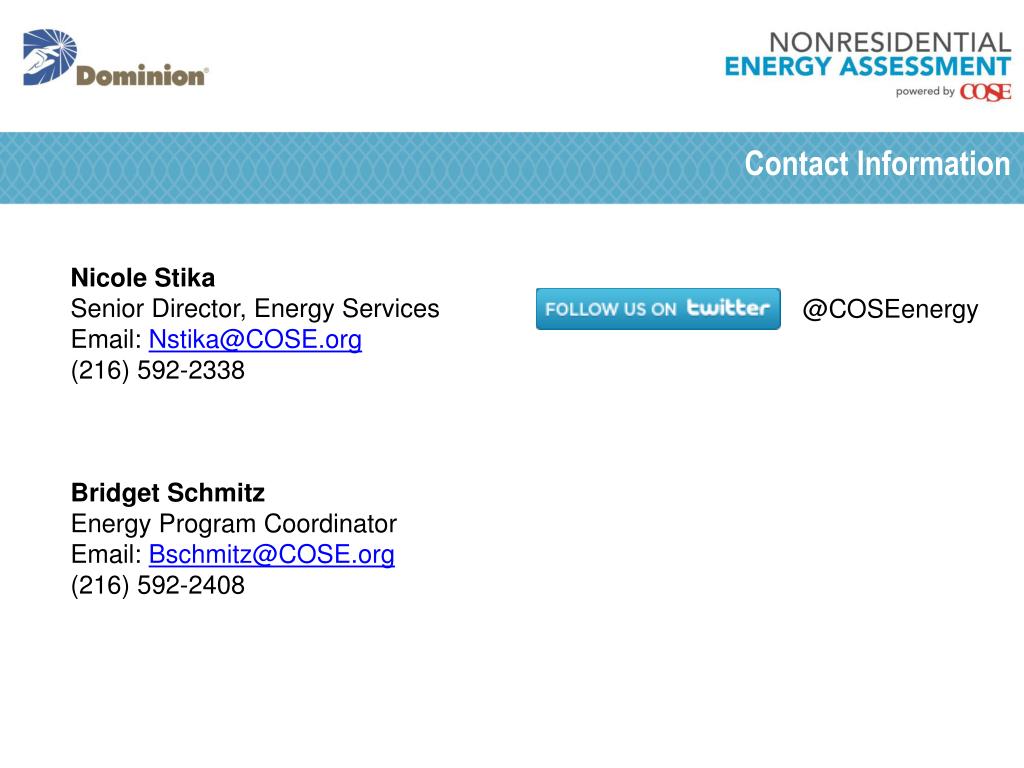The width and height of the screenshot is (1024, 768).
Task: Click the blue patterned header band
Action: 512,168
